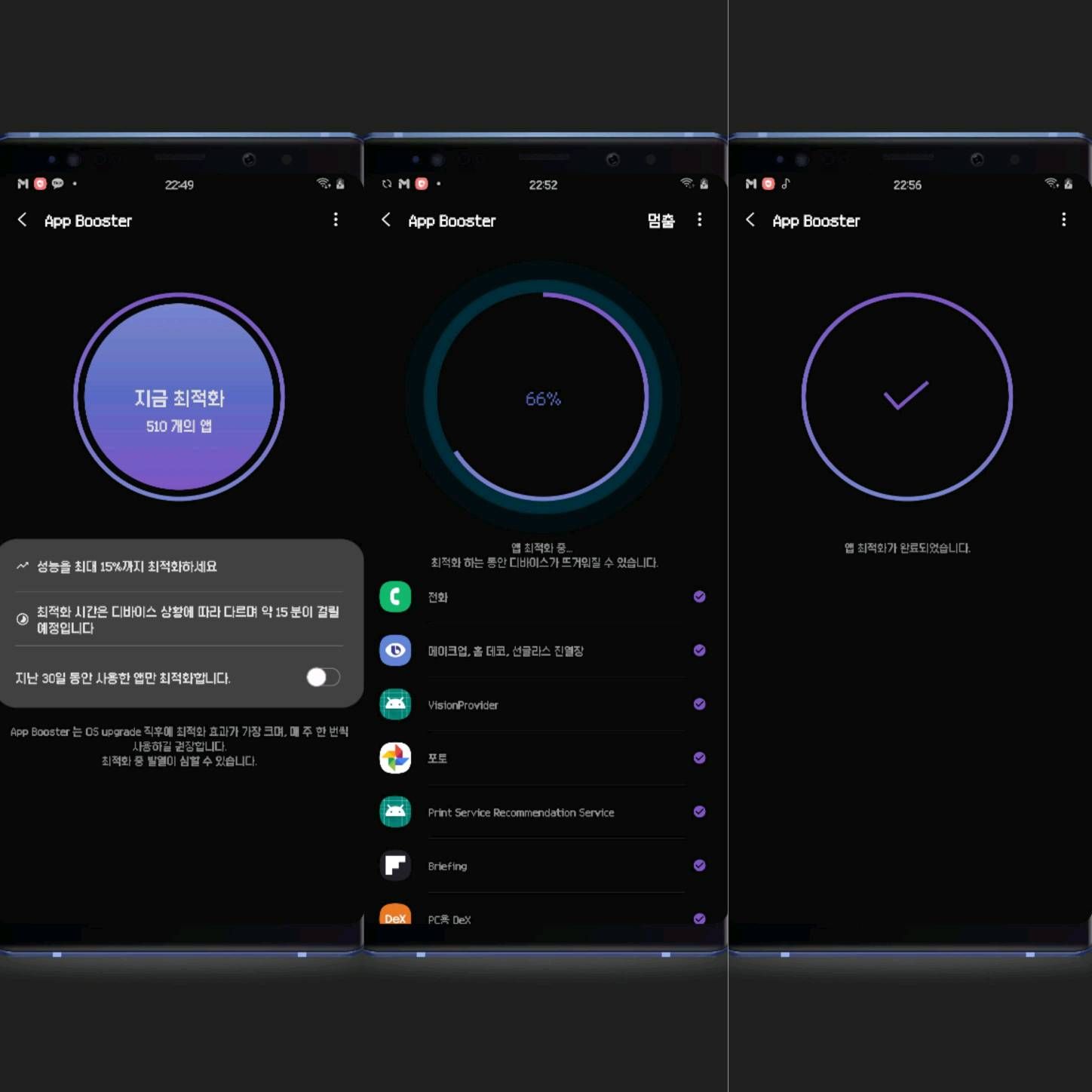The image size is (1092, 1092).
Task: Tap the Google Photos pinwheel icon
Action: pyautogui.click(x=395, y=758)
